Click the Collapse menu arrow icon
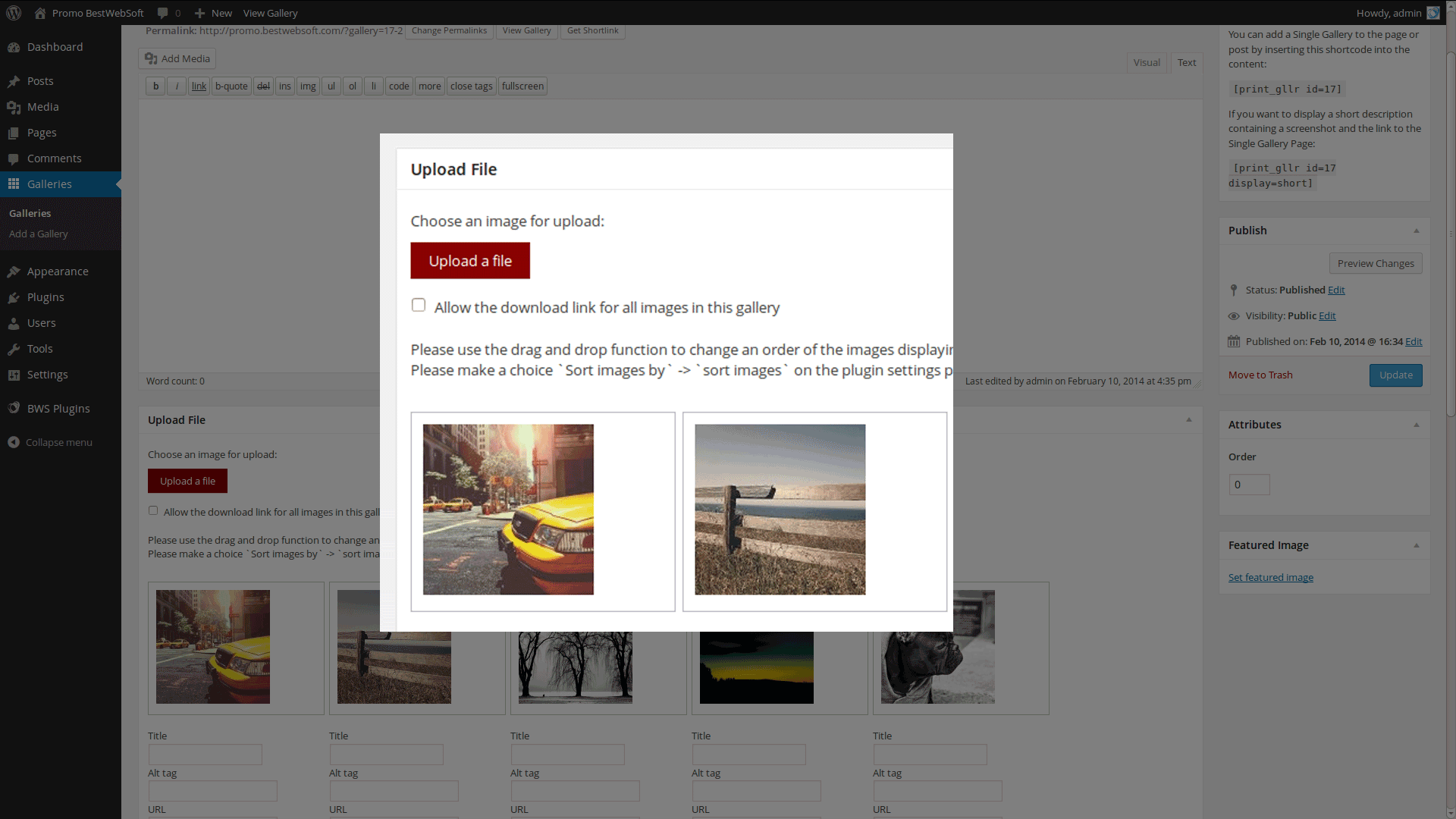 click(x=14, y=442)
